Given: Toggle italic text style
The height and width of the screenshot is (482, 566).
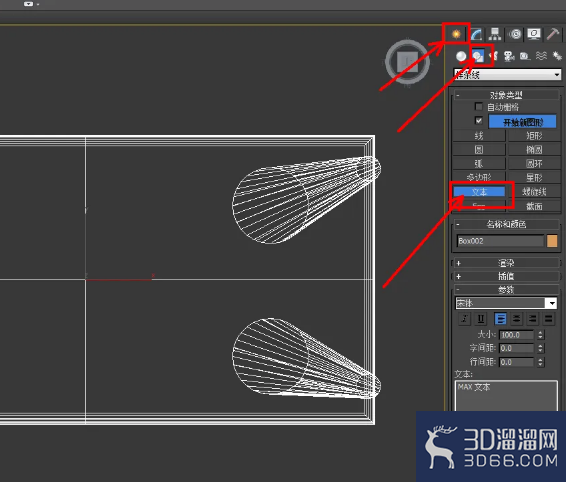Looking at the screenshot, I should (464, 319).
